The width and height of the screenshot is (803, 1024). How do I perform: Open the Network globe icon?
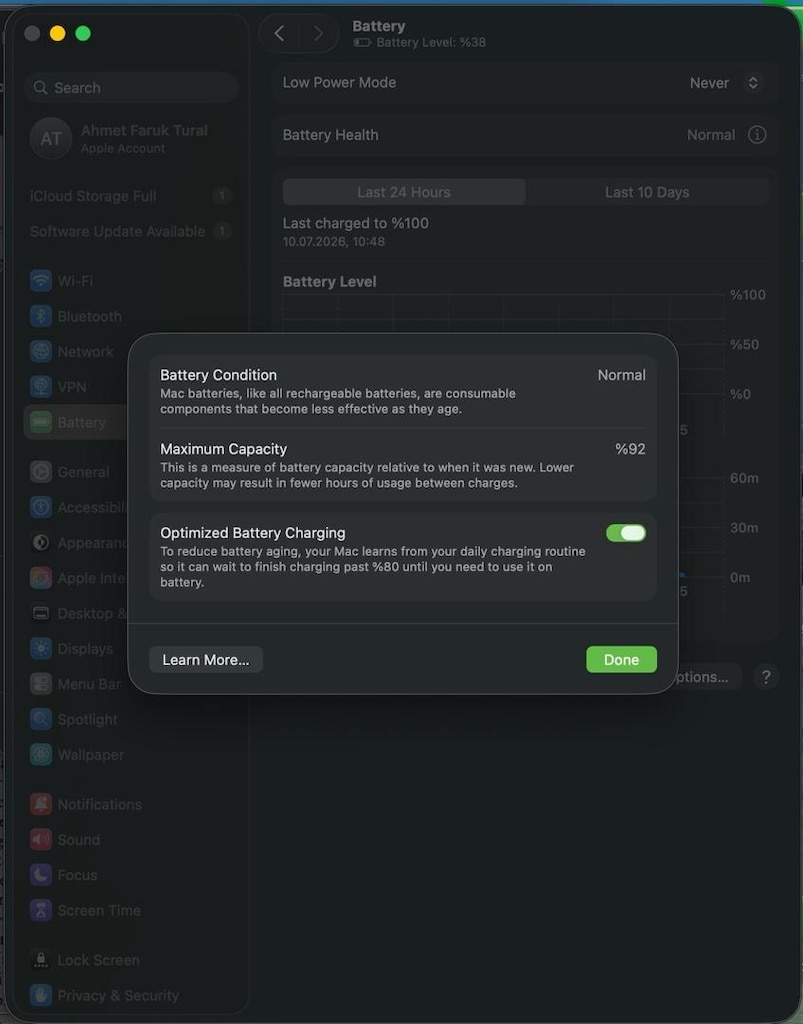coord(40,351)
